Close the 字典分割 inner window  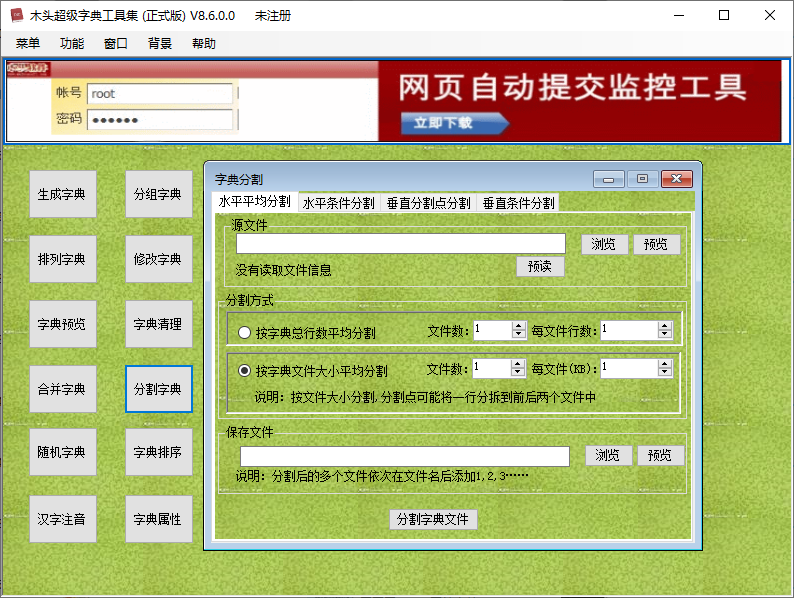click(677, 179)
